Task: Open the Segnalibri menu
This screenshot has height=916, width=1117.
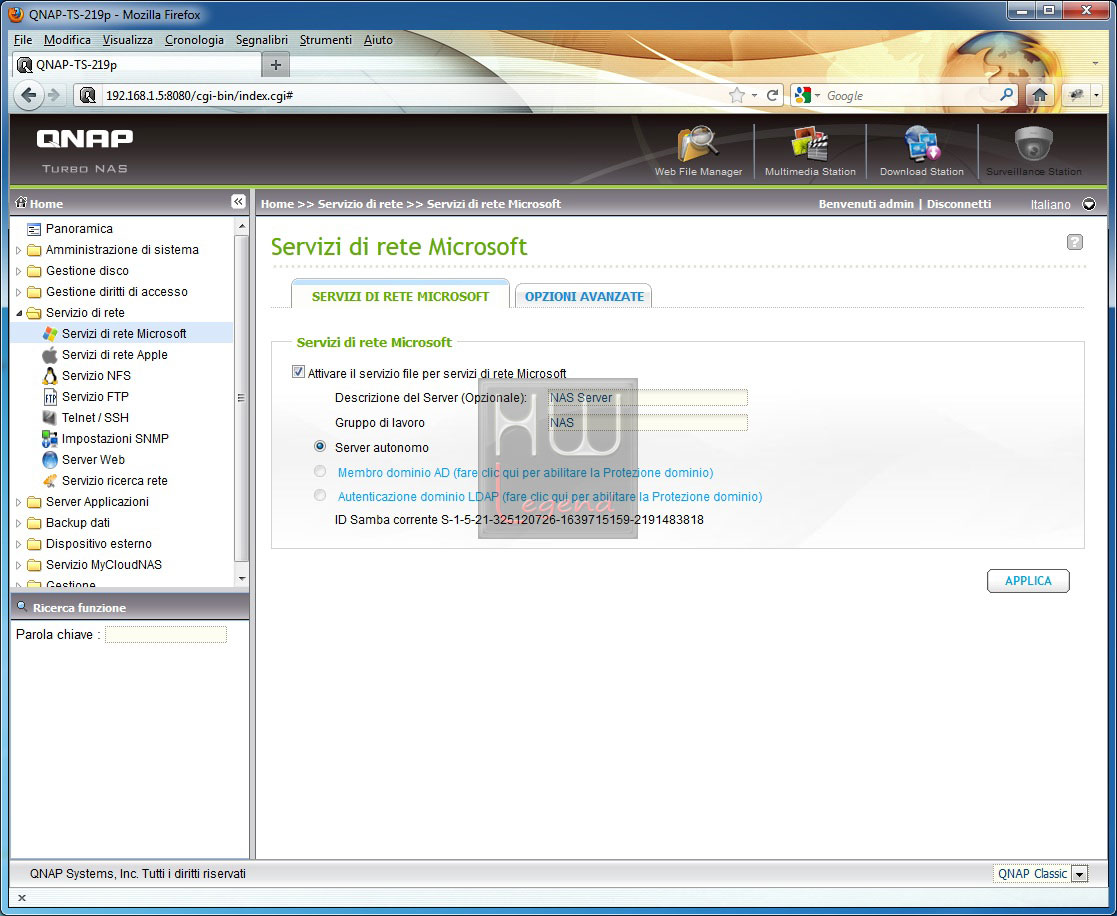Action: tap(261, 40)
